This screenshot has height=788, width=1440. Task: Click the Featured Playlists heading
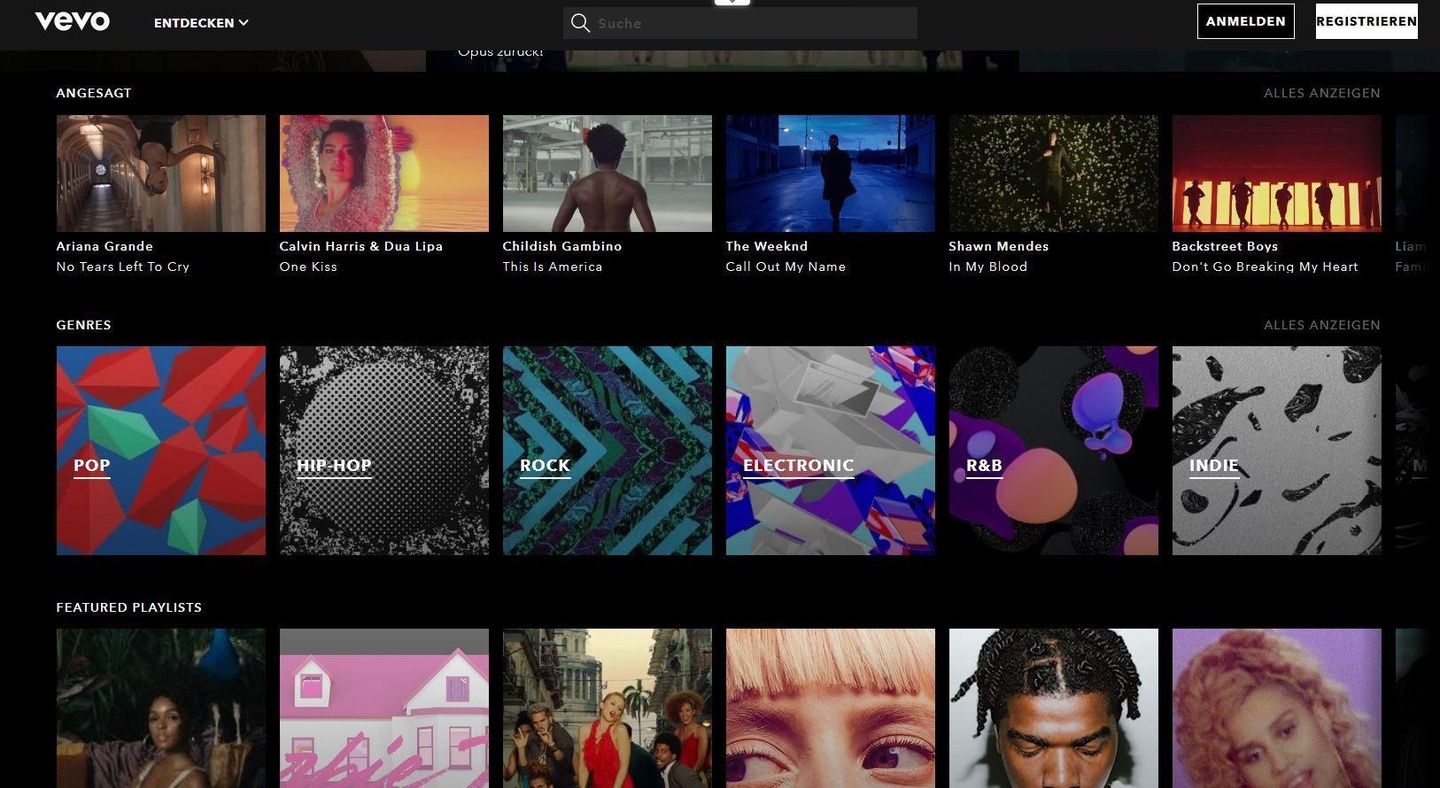129,607
